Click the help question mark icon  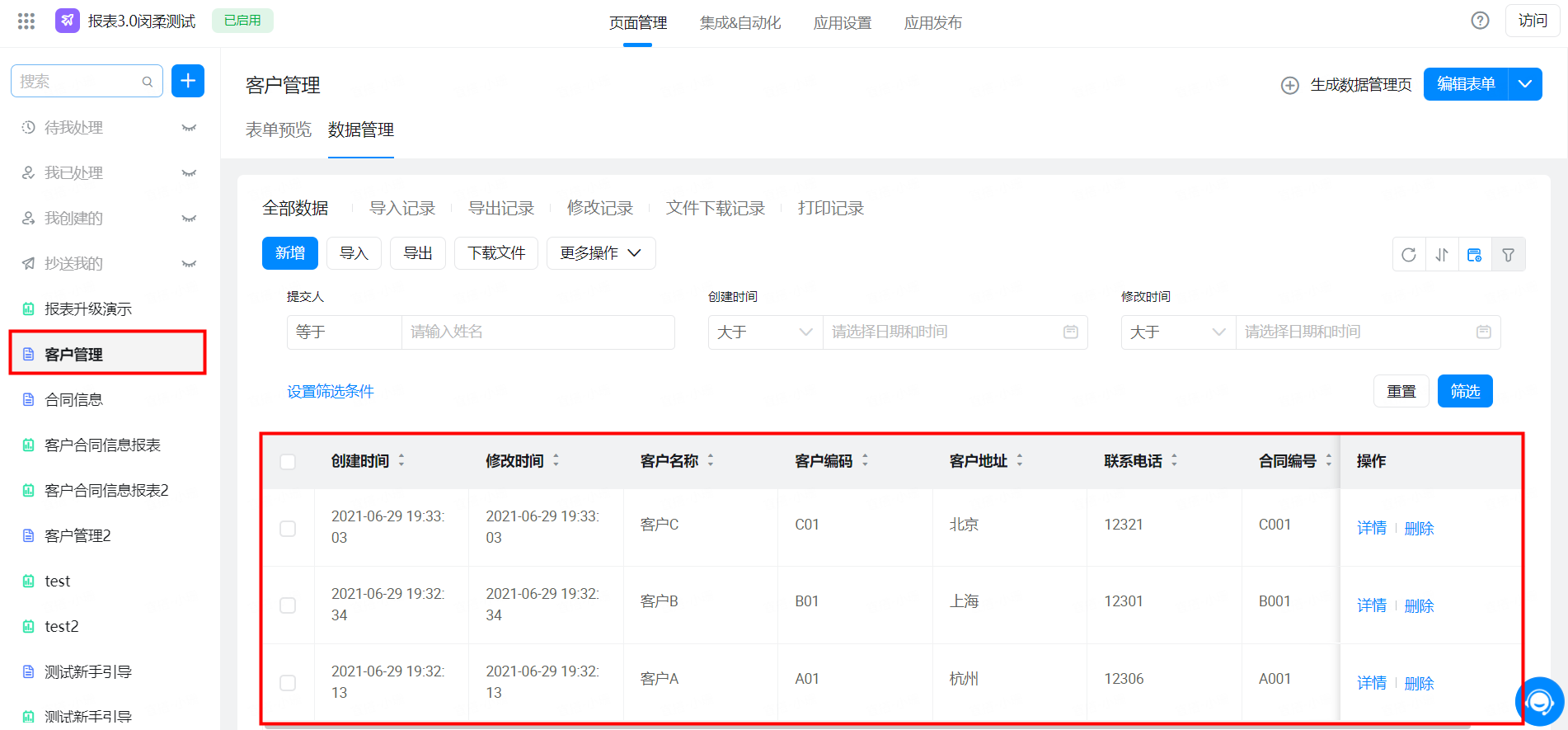point(1481,21)
